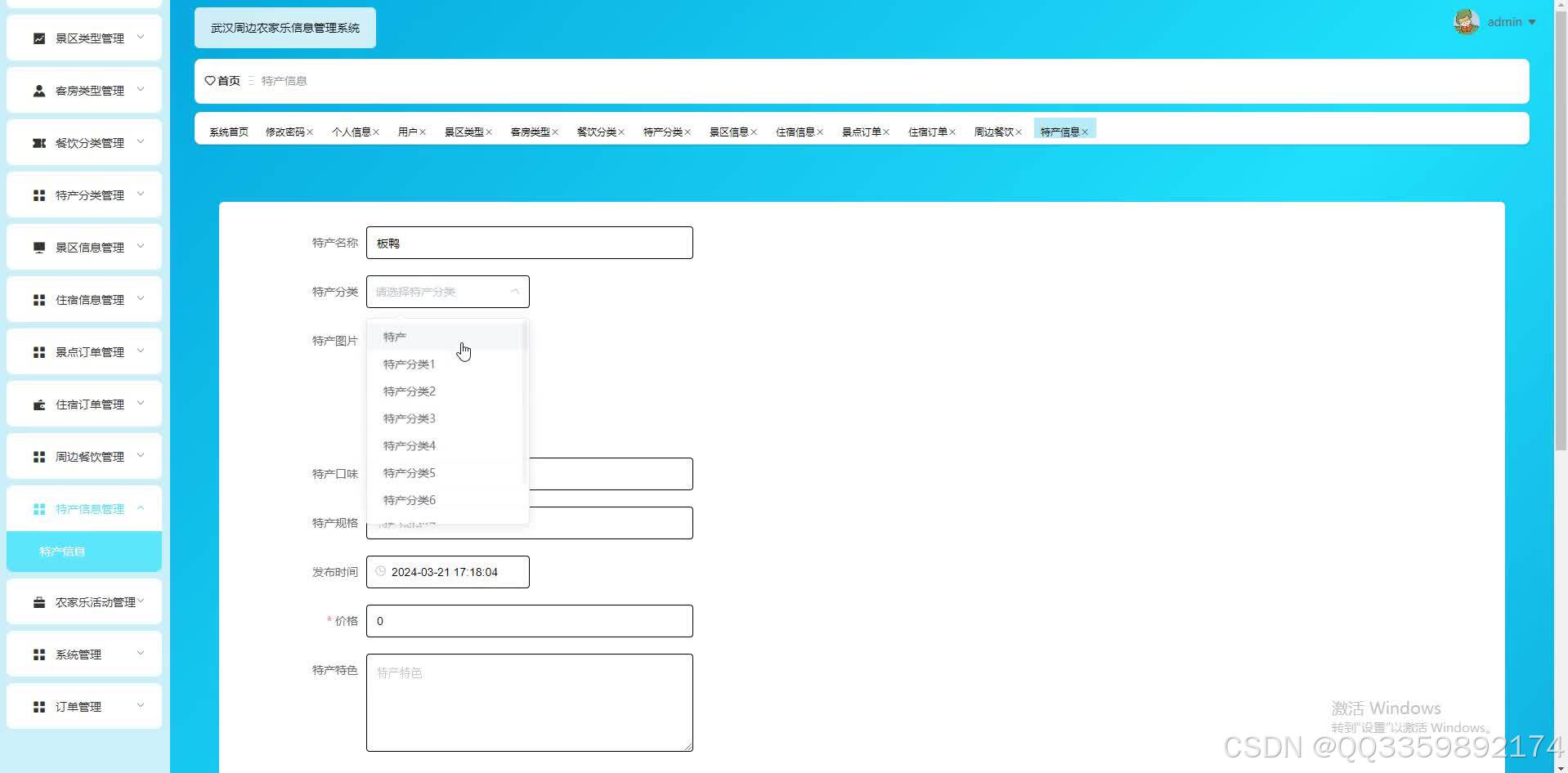Click the 武汉周边农家乐信息管理系统 title button
Image resolution: width=1568 pixels, height=773 pixels.
tap(285, 28)
